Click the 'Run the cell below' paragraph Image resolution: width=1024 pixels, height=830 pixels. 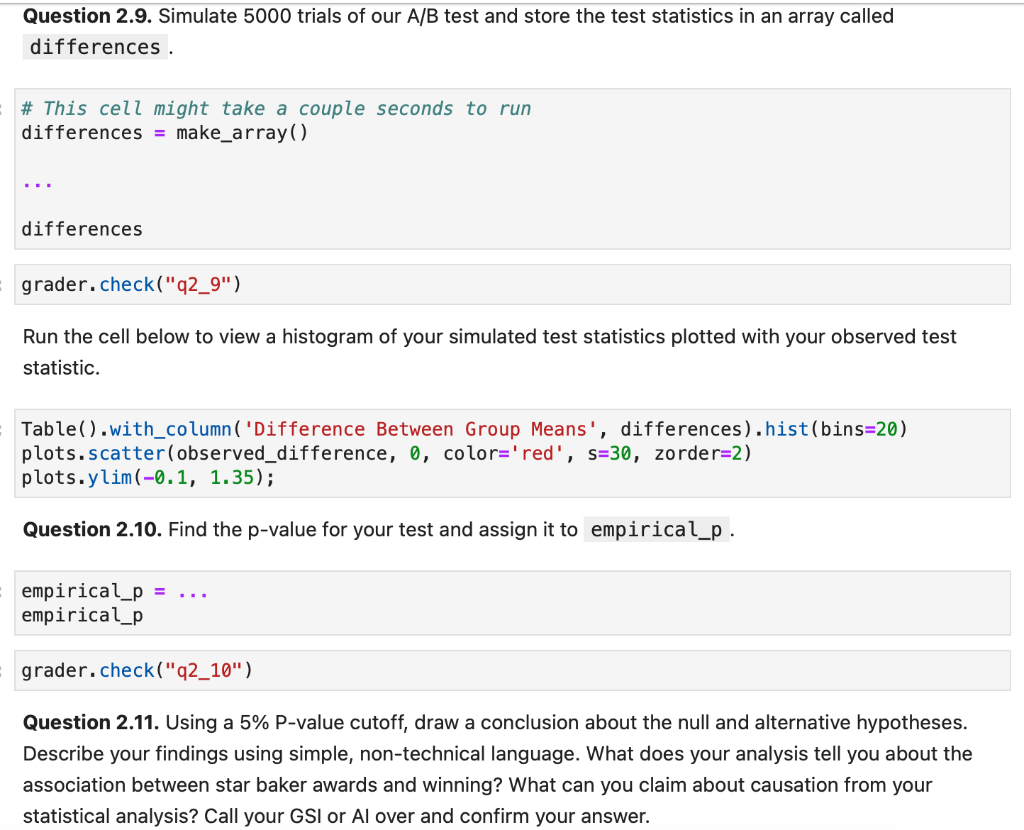point(489,352)
